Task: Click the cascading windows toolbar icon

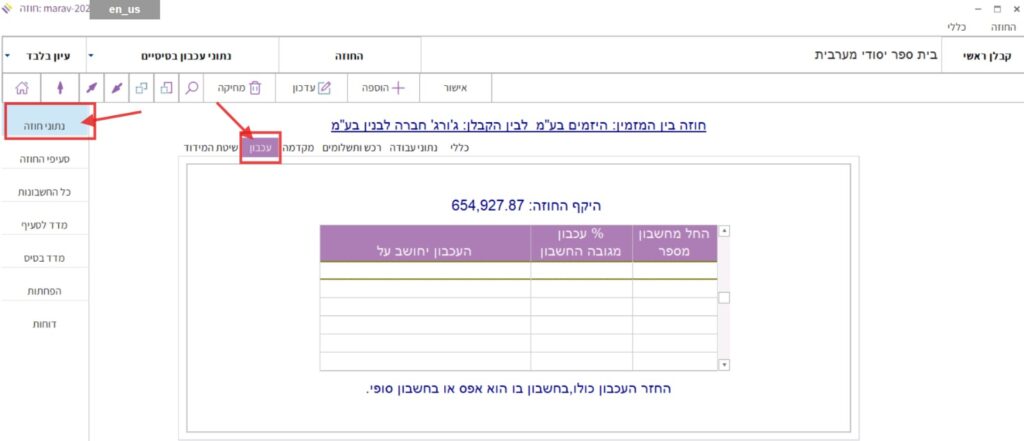Action: (x=141, y=88)
